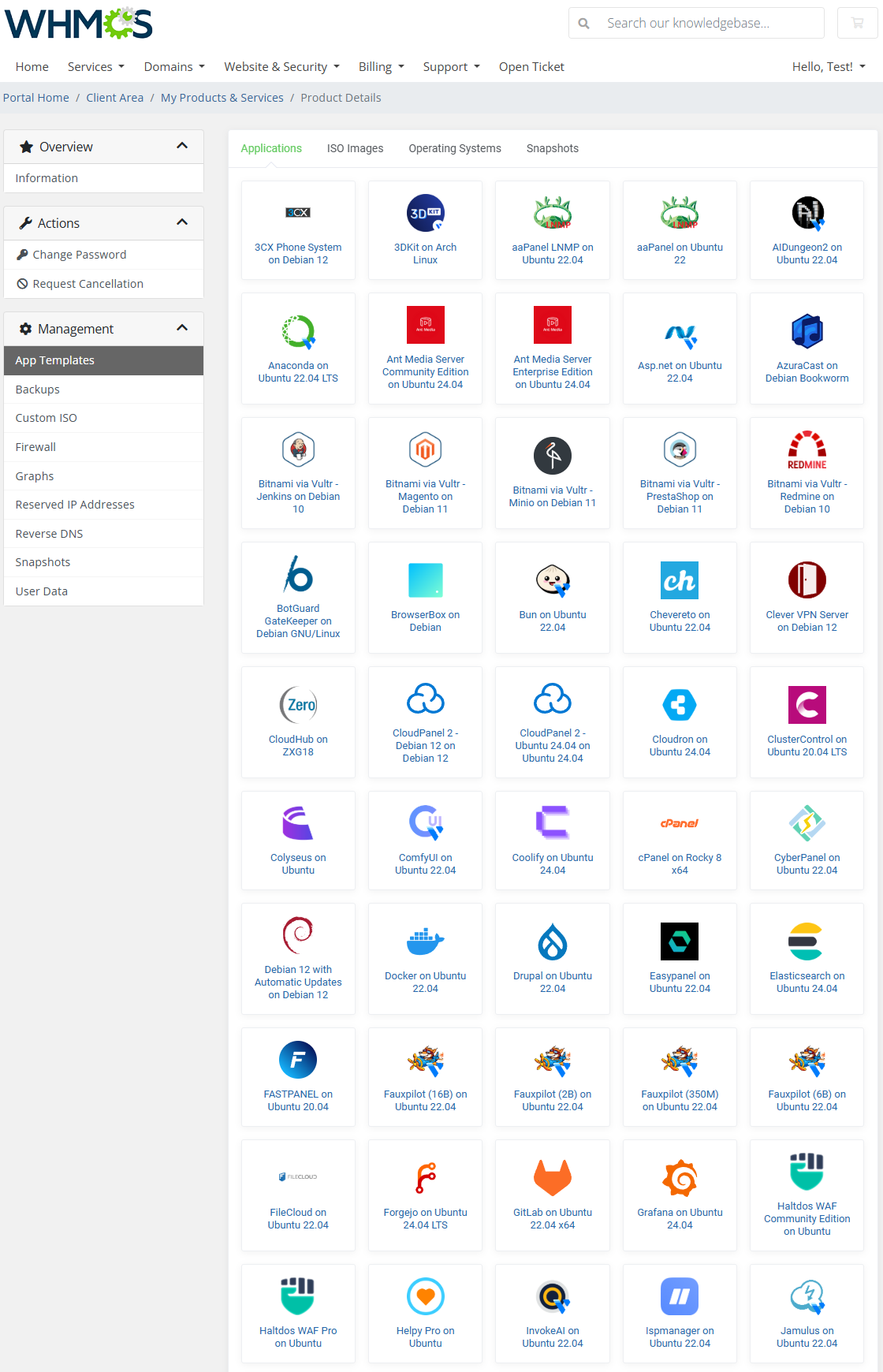Screen dimensions: 883x1372
Task: Open the Services dropdown menu
Action: click(96, 67)
